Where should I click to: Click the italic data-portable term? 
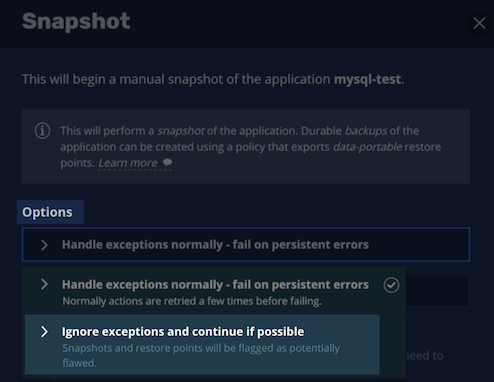(367, 147)
